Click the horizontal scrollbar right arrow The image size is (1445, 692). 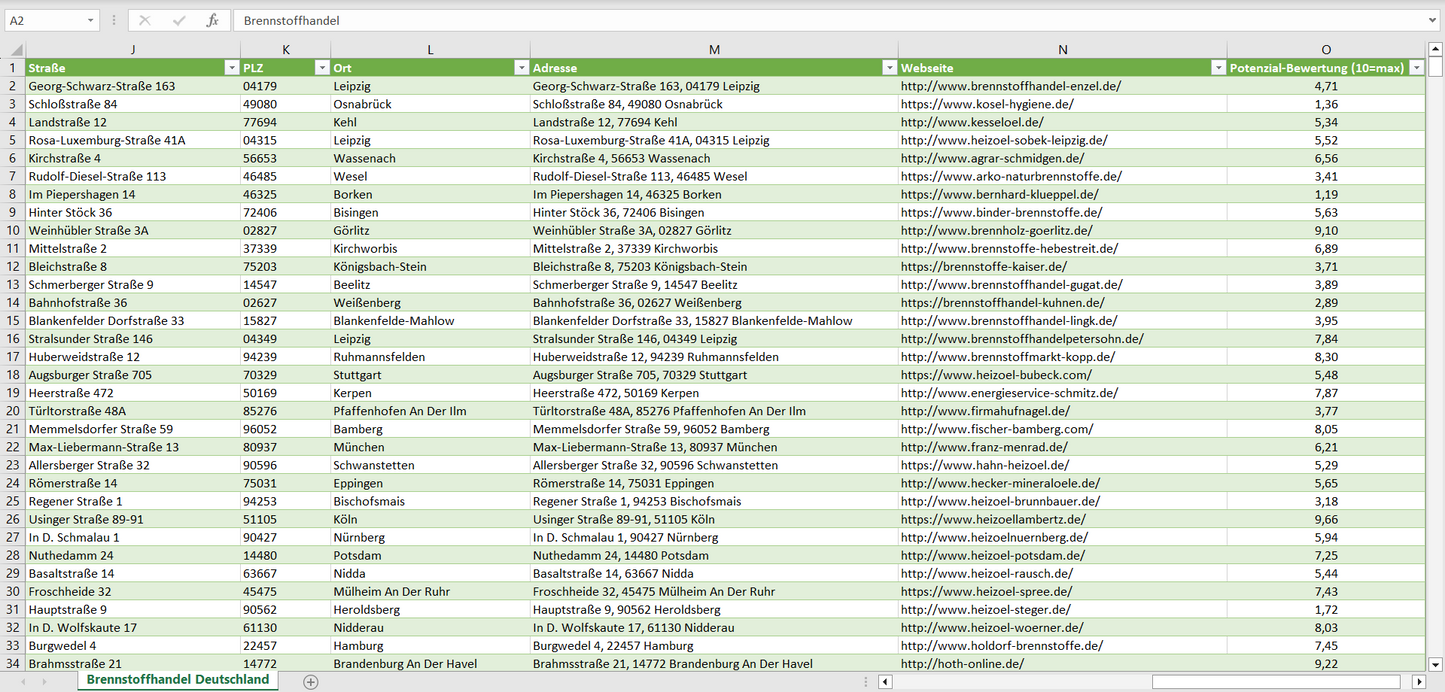pos(1418,681)
